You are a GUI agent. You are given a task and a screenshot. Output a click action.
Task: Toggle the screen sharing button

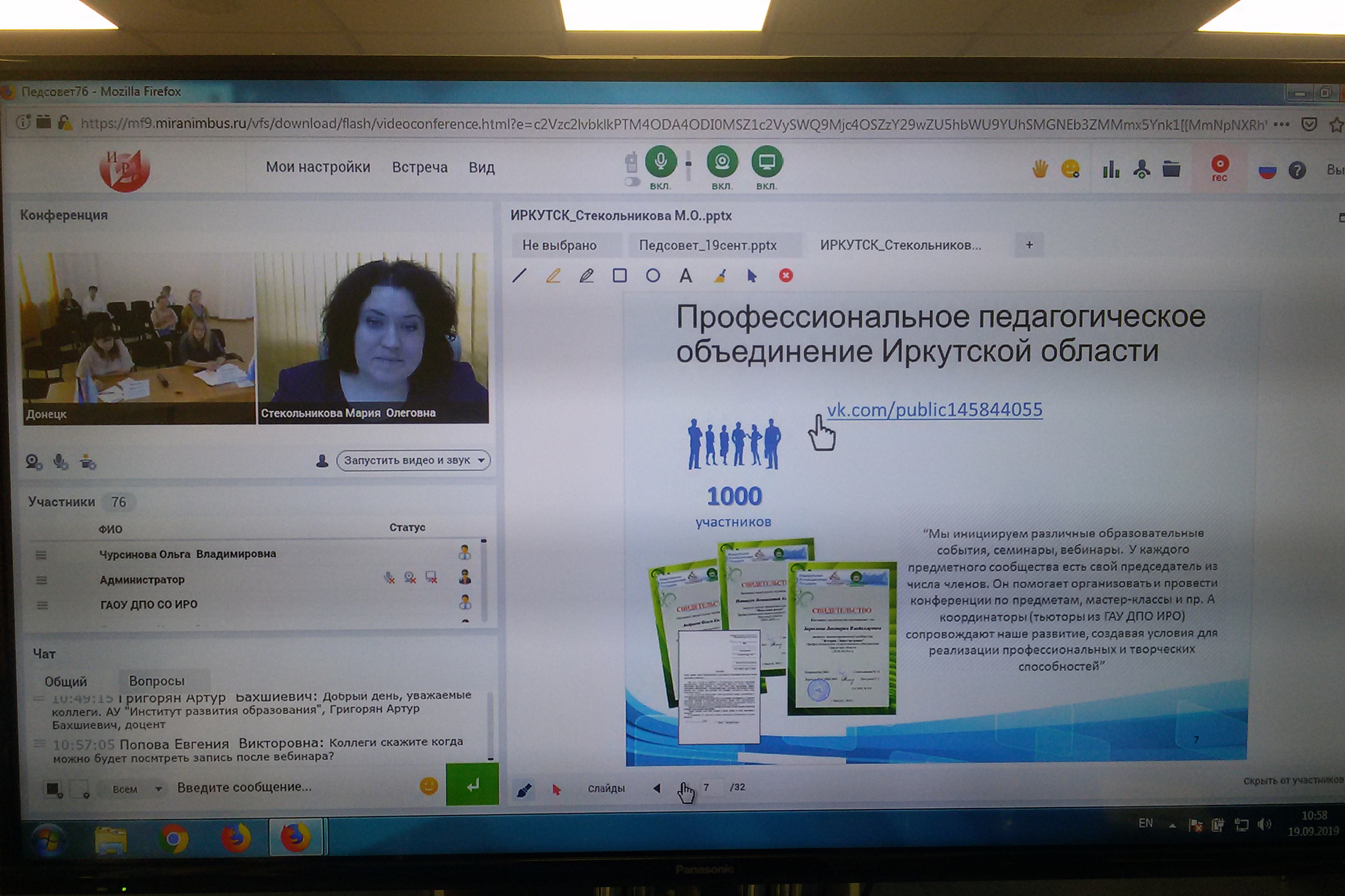point(767,162)
